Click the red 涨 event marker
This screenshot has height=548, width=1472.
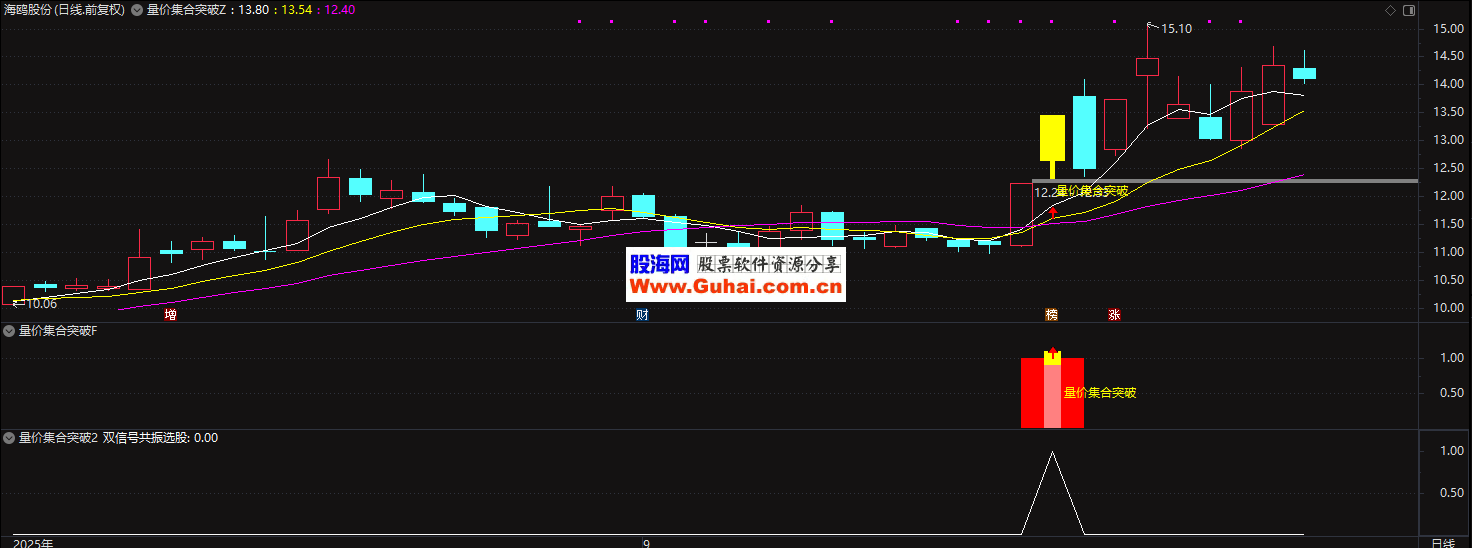[x=1114, y=315]
